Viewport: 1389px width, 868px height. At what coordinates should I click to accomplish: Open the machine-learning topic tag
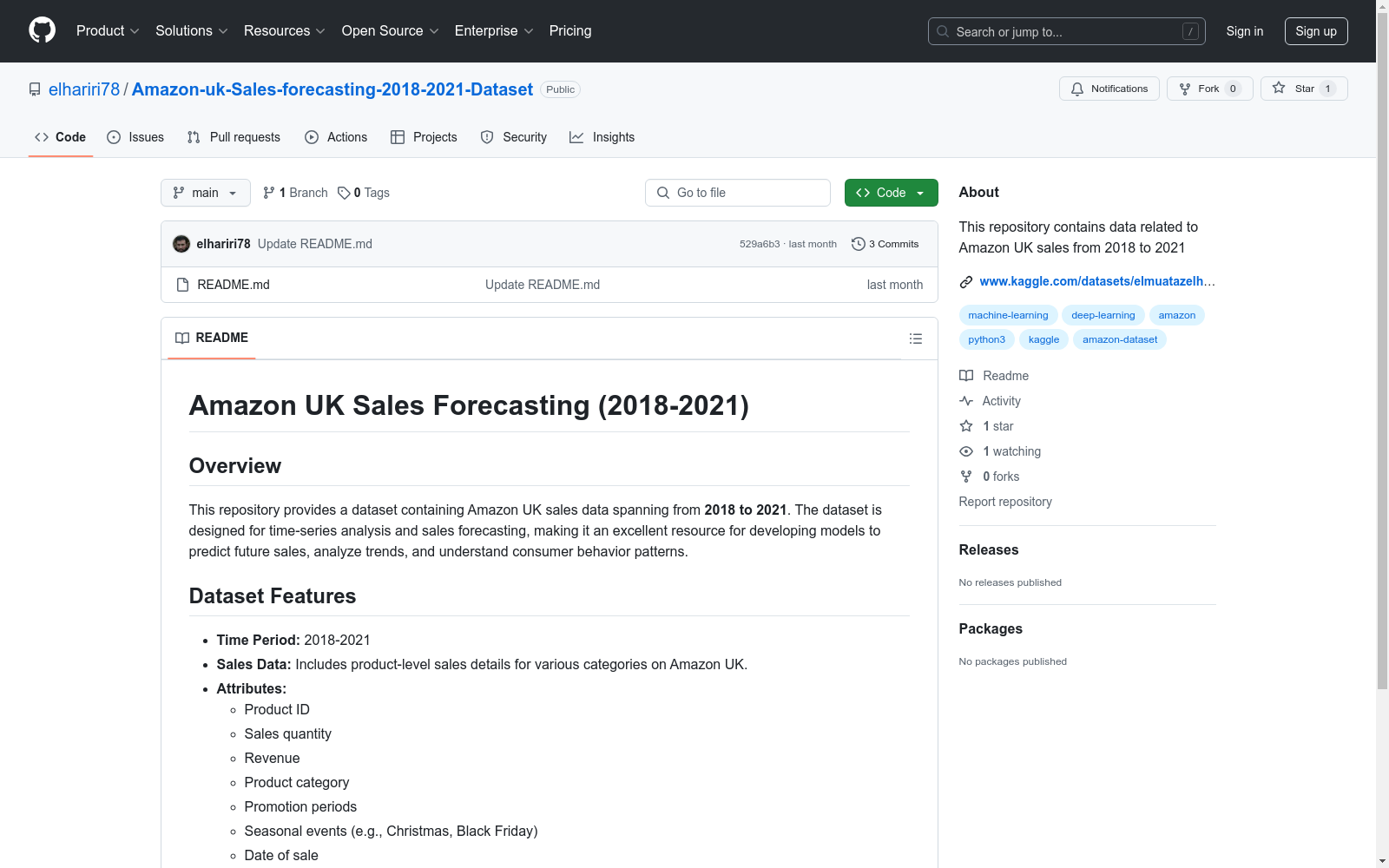click(x=1007, y=315)
